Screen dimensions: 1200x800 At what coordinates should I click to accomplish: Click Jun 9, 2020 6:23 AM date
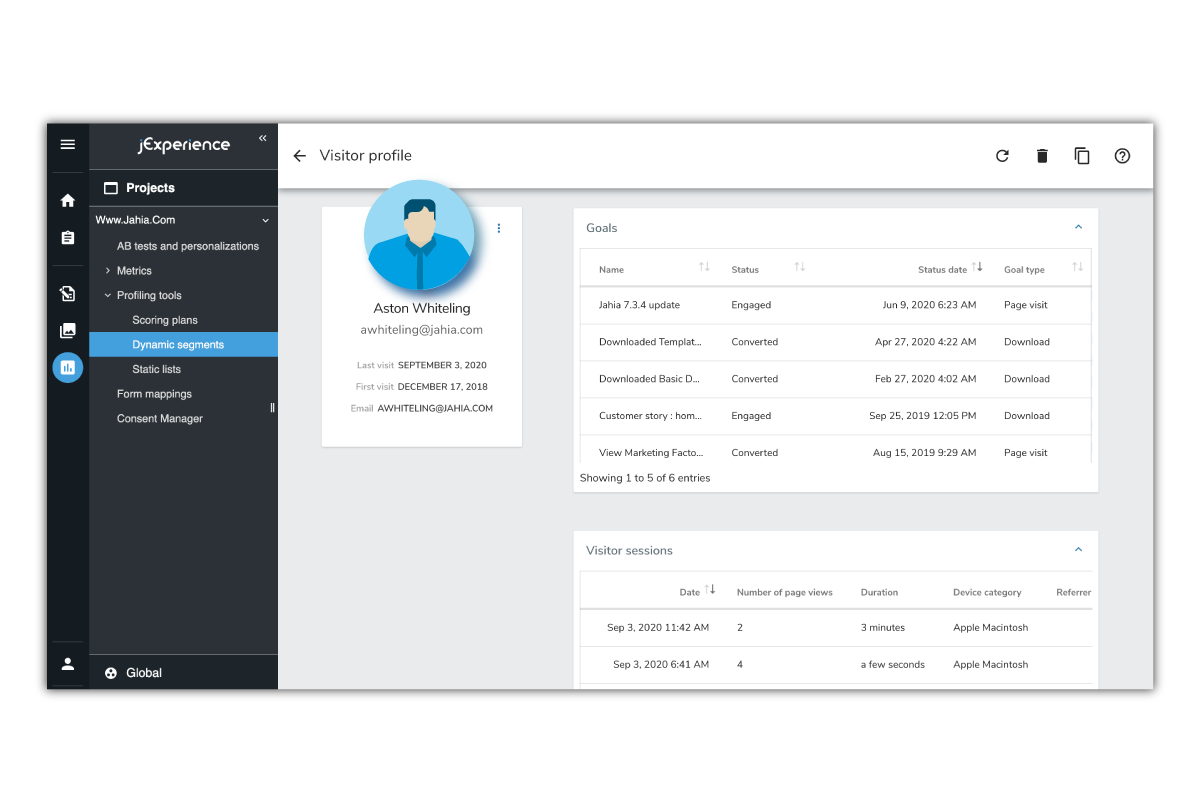click(x=929, y=305)
